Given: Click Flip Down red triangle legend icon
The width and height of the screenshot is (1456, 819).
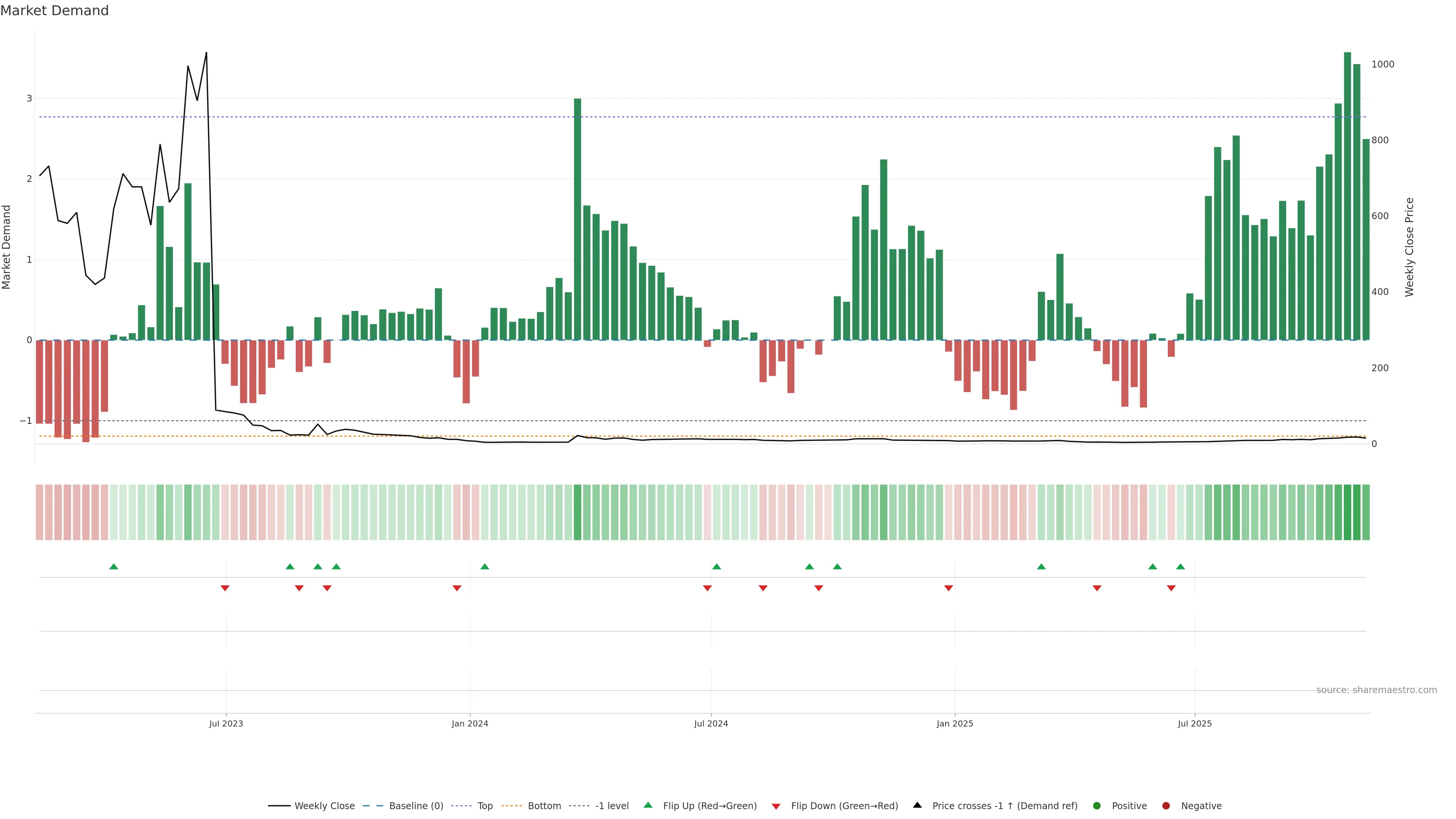Looking at the screenshot, I should [776, 806].
